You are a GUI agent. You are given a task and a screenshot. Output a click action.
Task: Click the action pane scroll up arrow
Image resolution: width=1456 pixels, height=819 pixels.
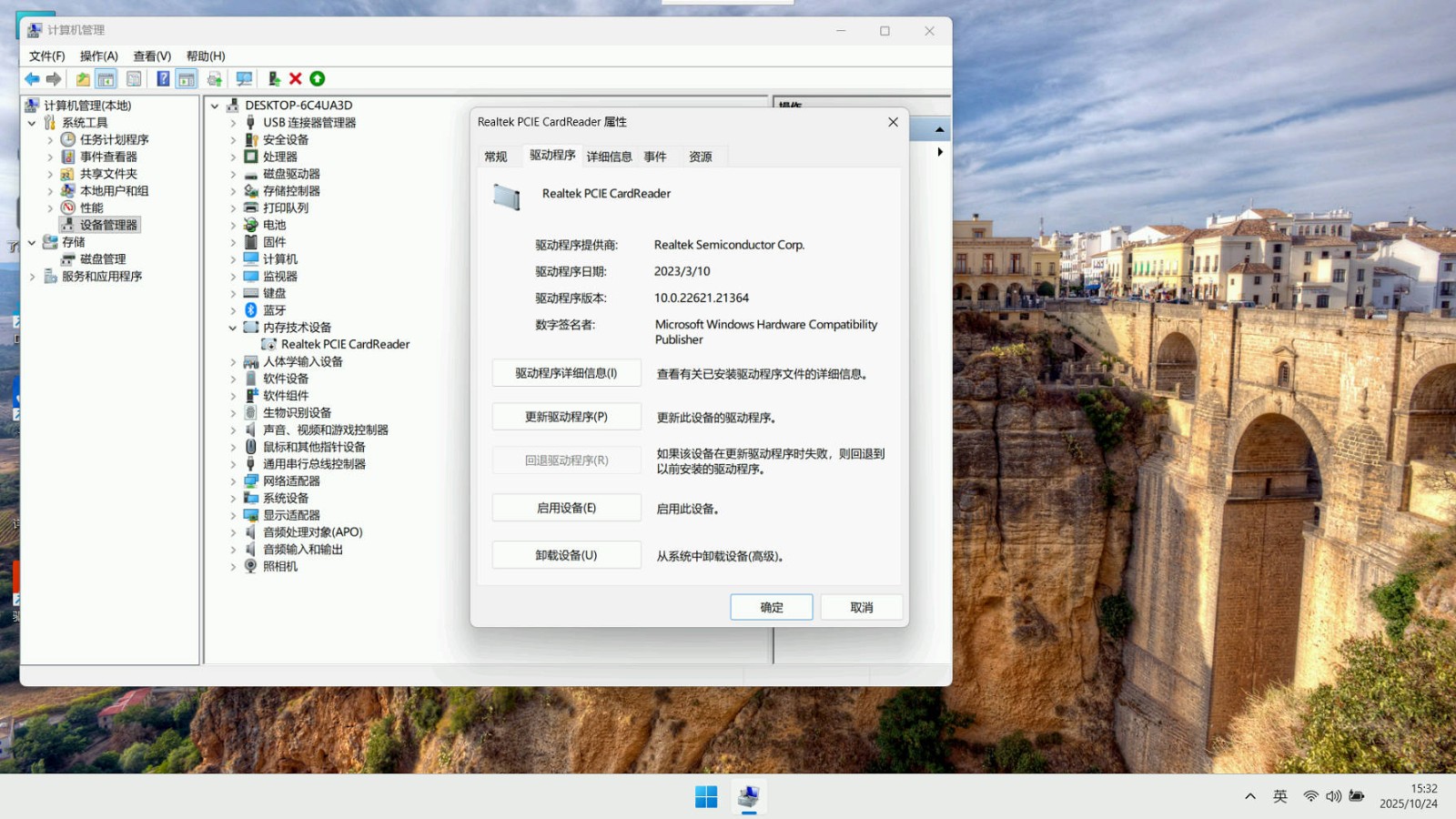tap(939, 130)
